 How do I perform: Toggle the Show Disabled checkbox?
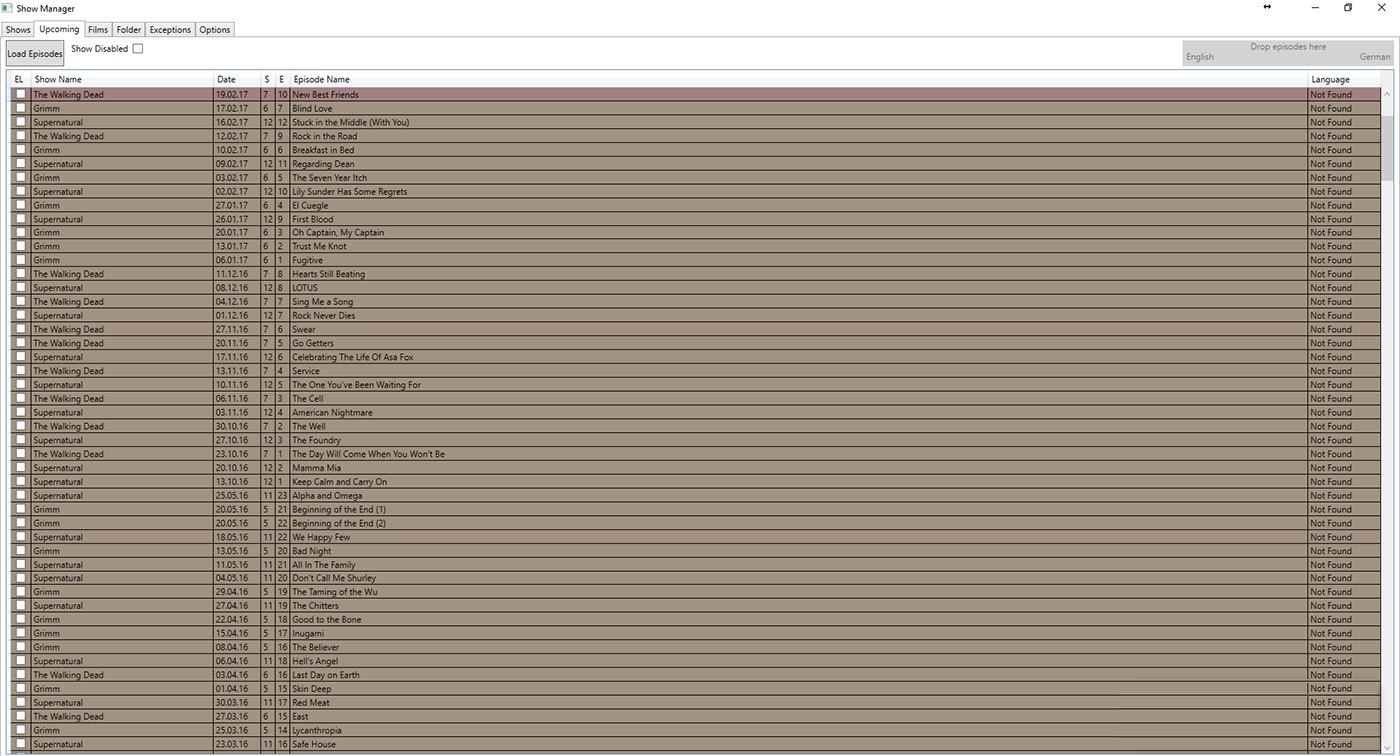click(138, 48)
